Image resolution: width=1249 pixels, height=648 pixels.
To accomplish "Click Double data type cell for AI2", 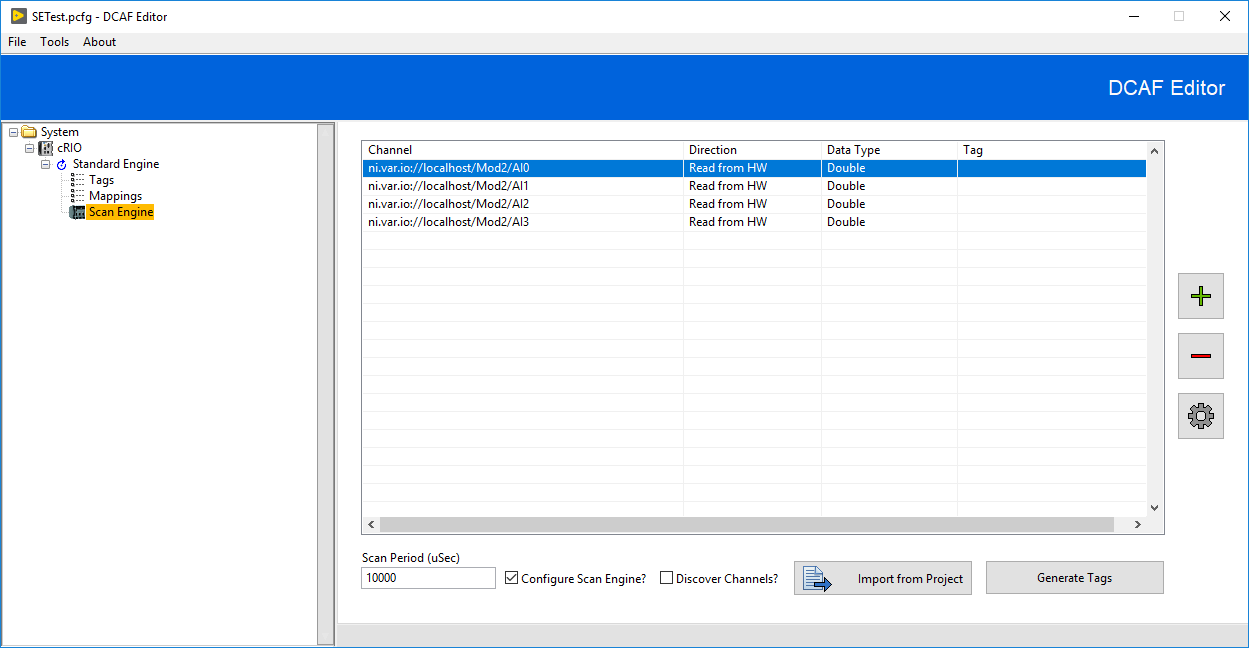I will [889, 204].
